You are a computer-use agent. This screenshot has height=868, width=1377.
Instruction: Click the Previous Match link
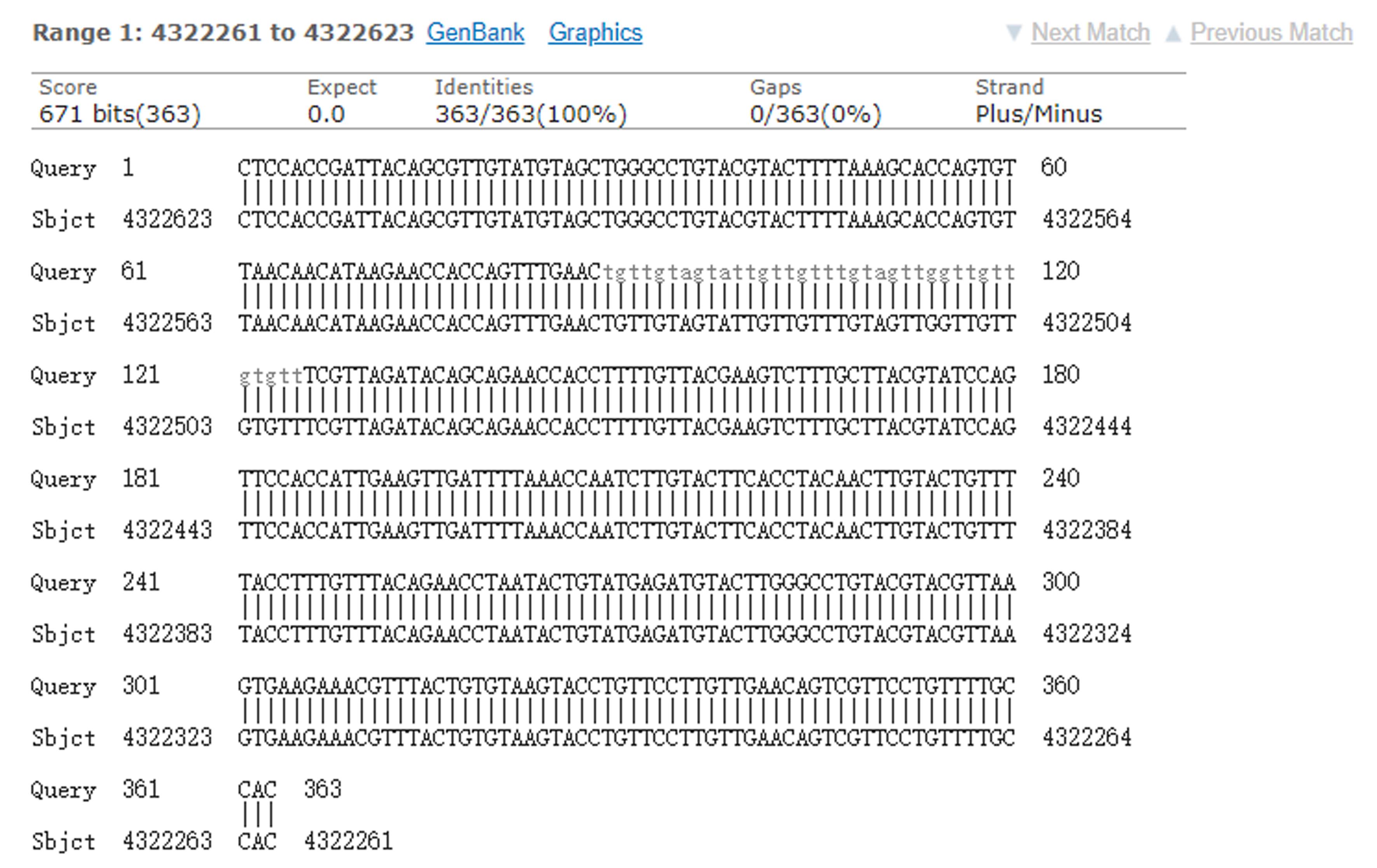tap(1271, 33)
